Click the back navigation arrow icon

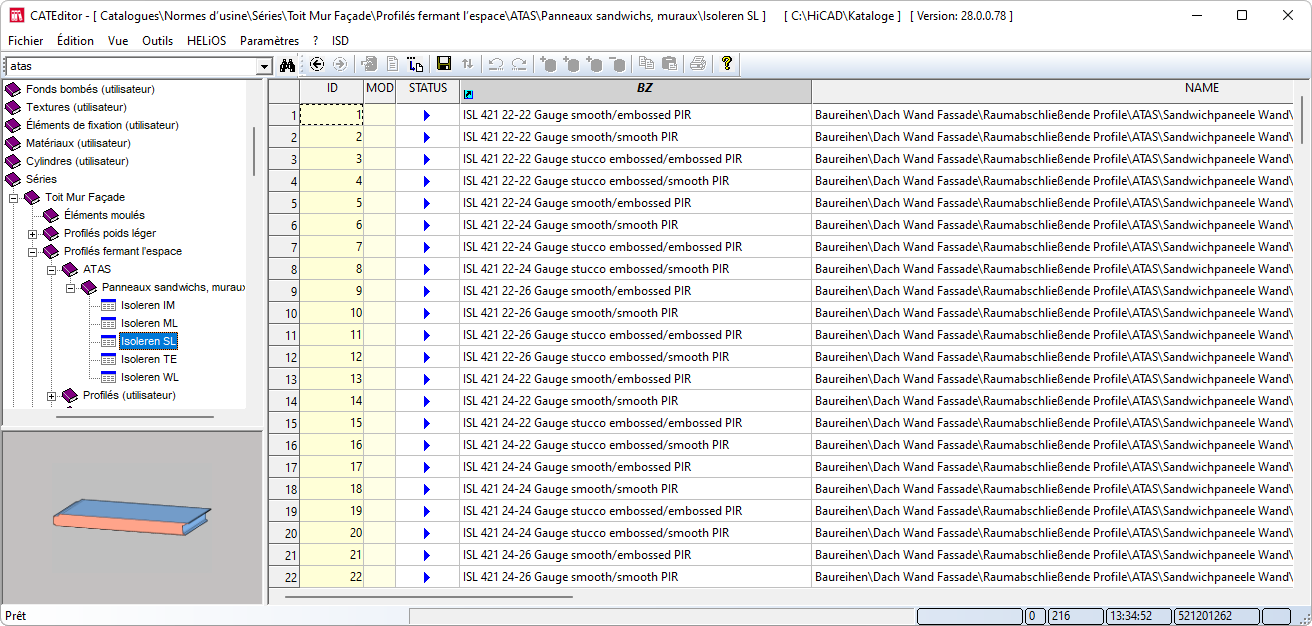point(317,64)
